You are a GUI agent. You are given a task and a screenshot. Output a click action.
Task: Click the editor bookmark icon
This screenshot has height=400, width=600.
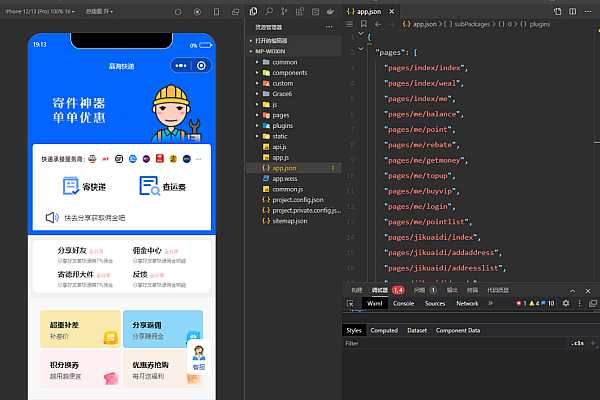(x=364, y=24)
